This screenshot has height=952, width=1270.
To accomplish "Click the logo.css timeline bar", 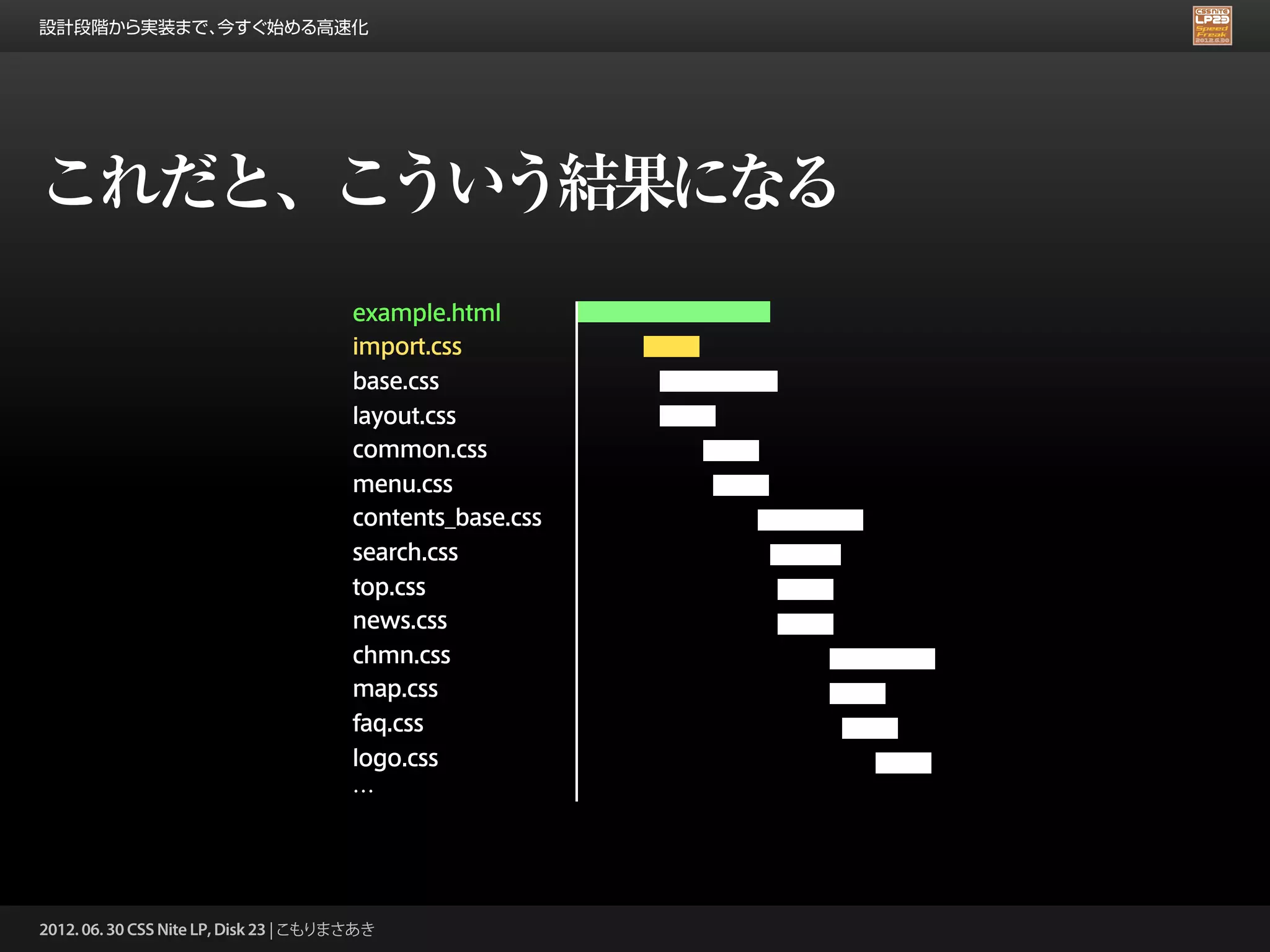I will (x=904, y=763).
